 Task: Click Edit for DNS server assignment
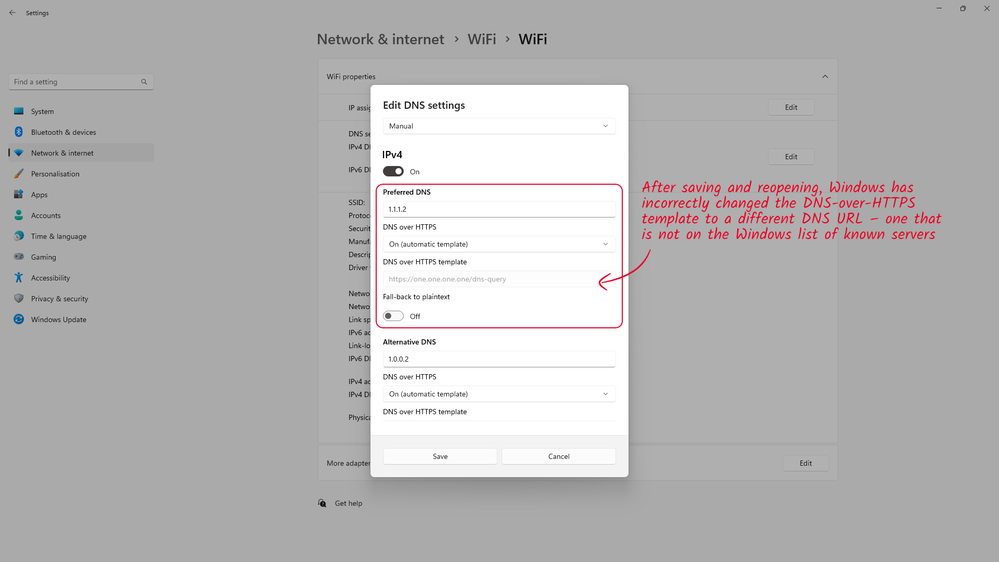click(x=791, y=157)
